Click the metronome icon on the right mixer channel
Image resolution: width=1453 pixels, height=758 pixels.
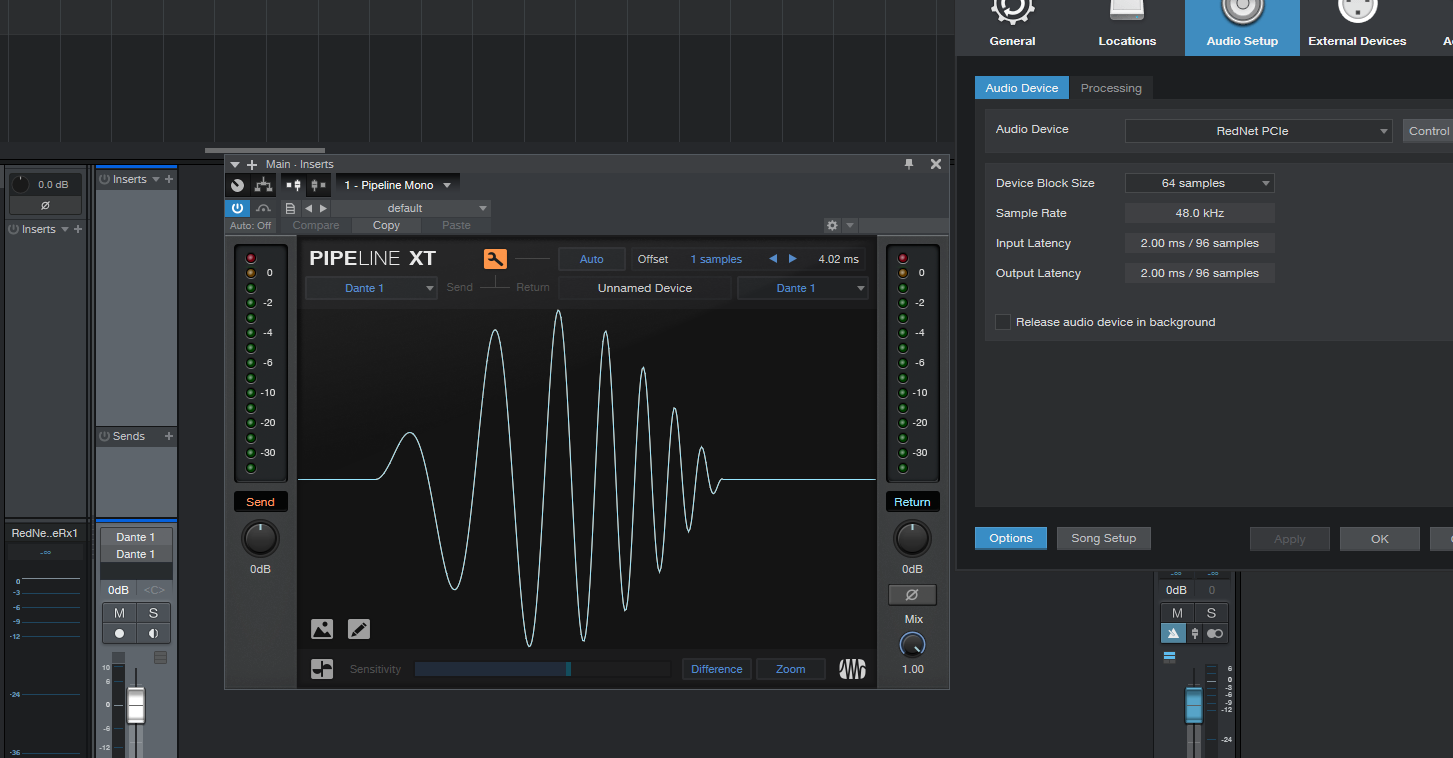tap(1175, 634)
